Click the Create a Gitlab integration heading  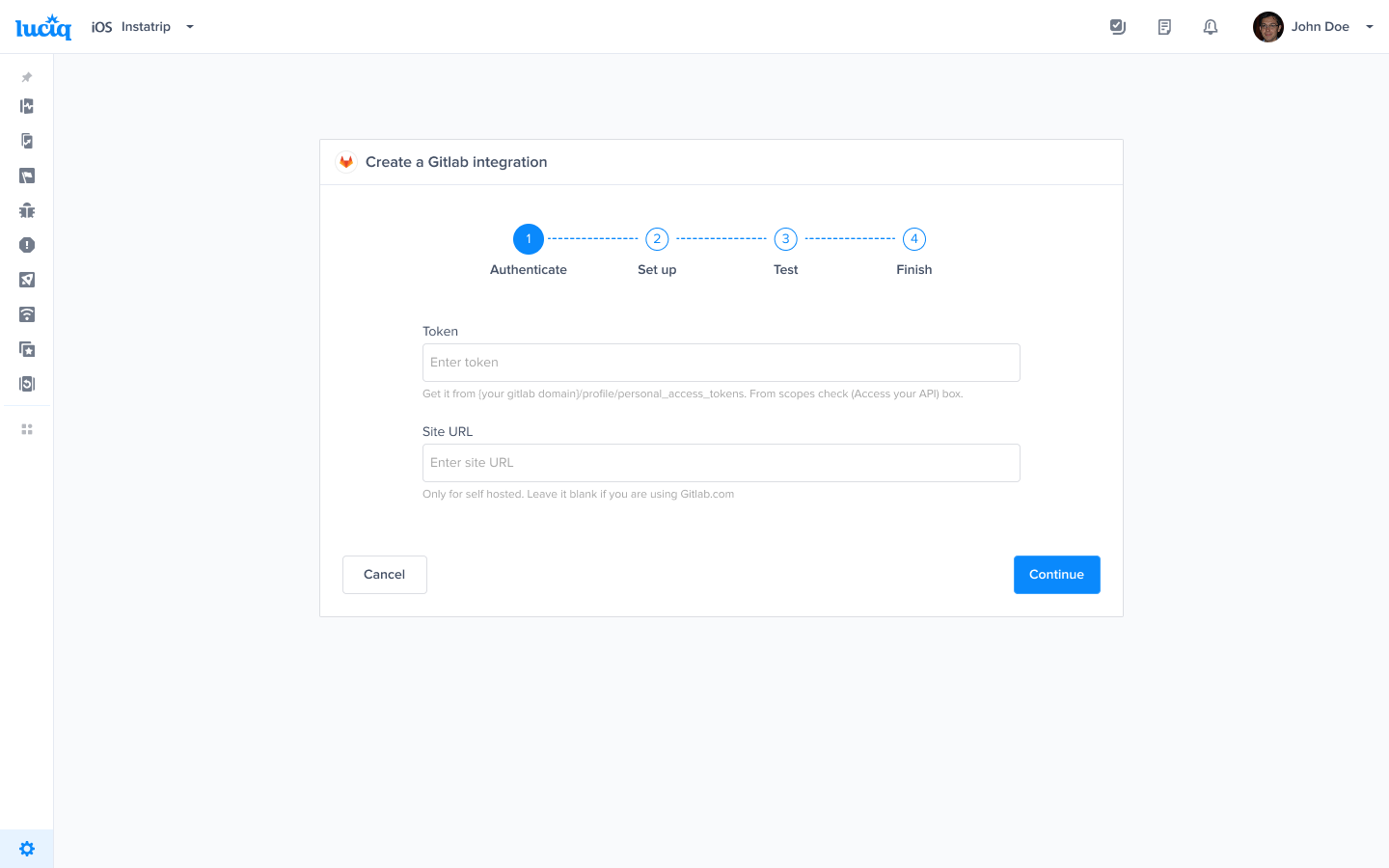point(456,162)
